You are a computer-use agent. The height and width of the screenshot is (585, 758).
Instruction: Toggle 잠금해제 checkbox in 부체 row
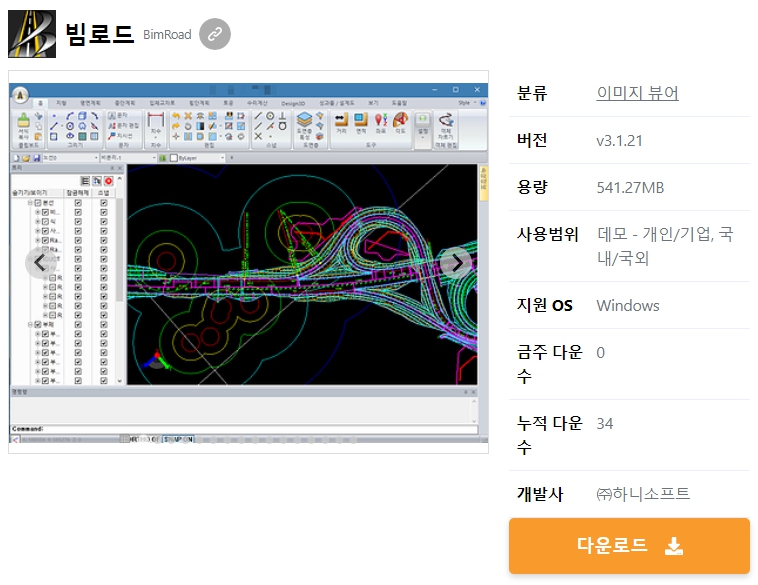click(78, 324)
